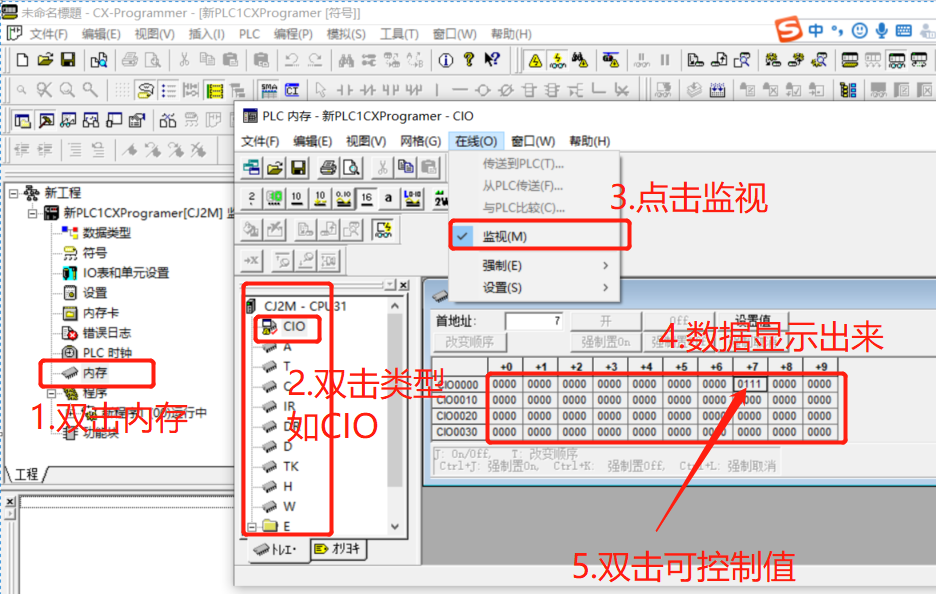This screenshot has width=936, height=594.
Task: Click the transfer from PLC icon in main toolbar
Action: [x=719, y=60]
